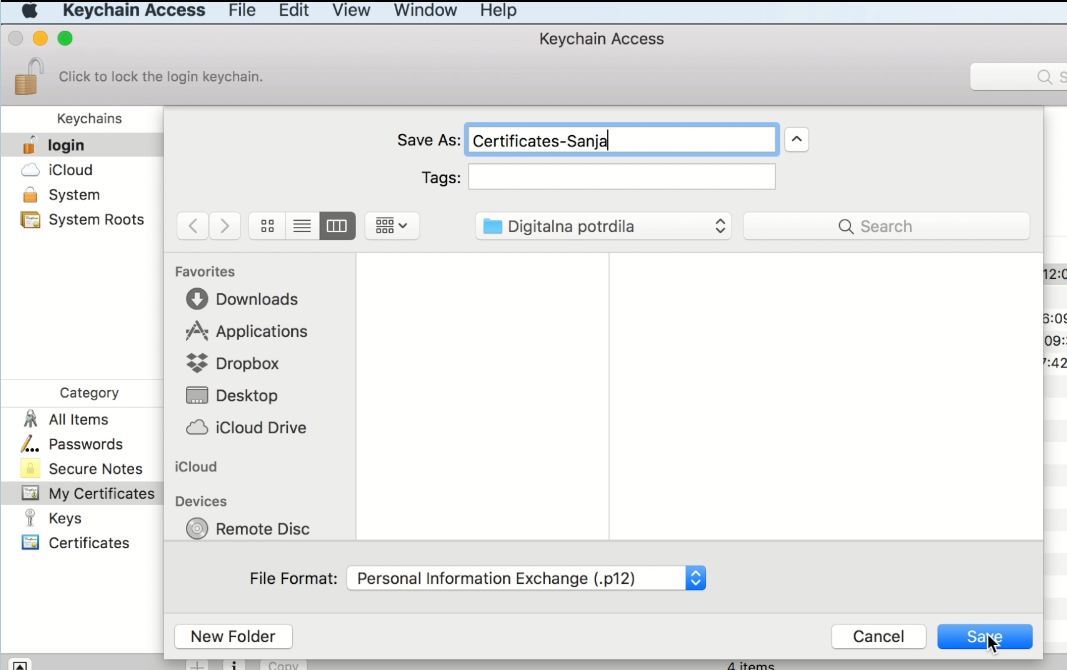Viewport: 1067px width, 670px height.
Task: Open the File menu
Action: point(242,10)
